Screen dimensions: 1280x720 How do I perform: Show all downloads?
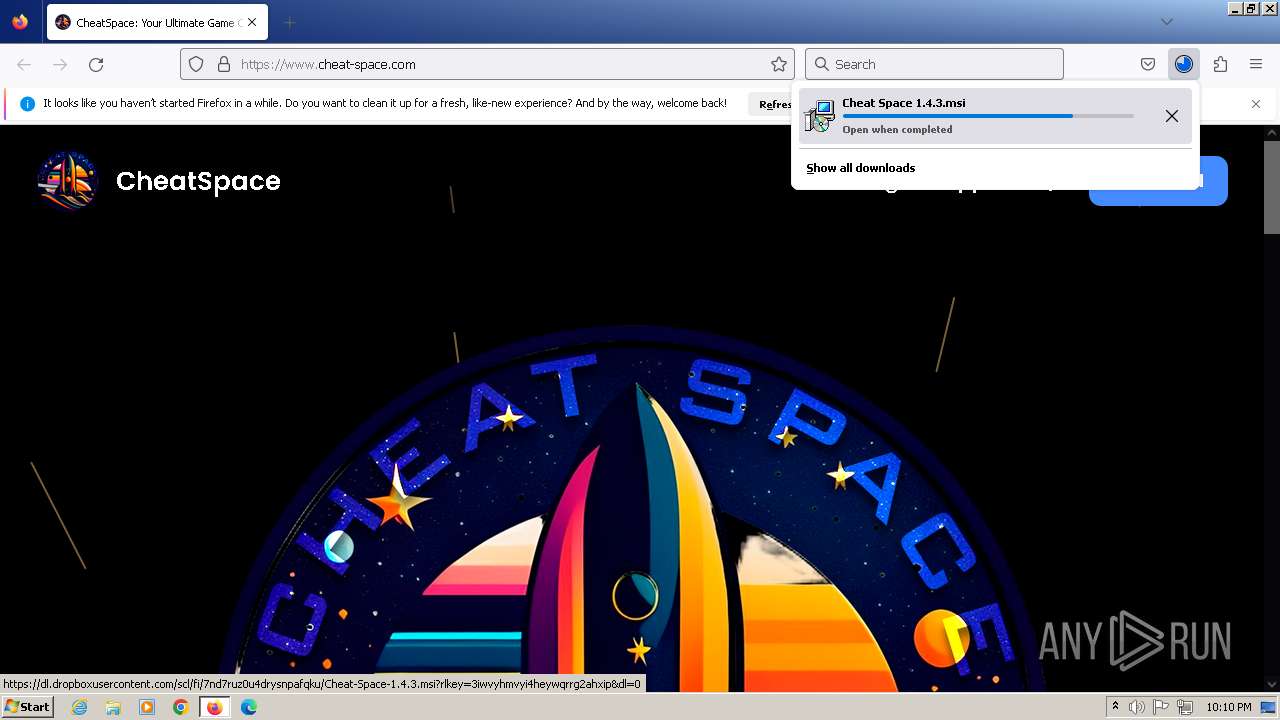click(x=861, y=168)
